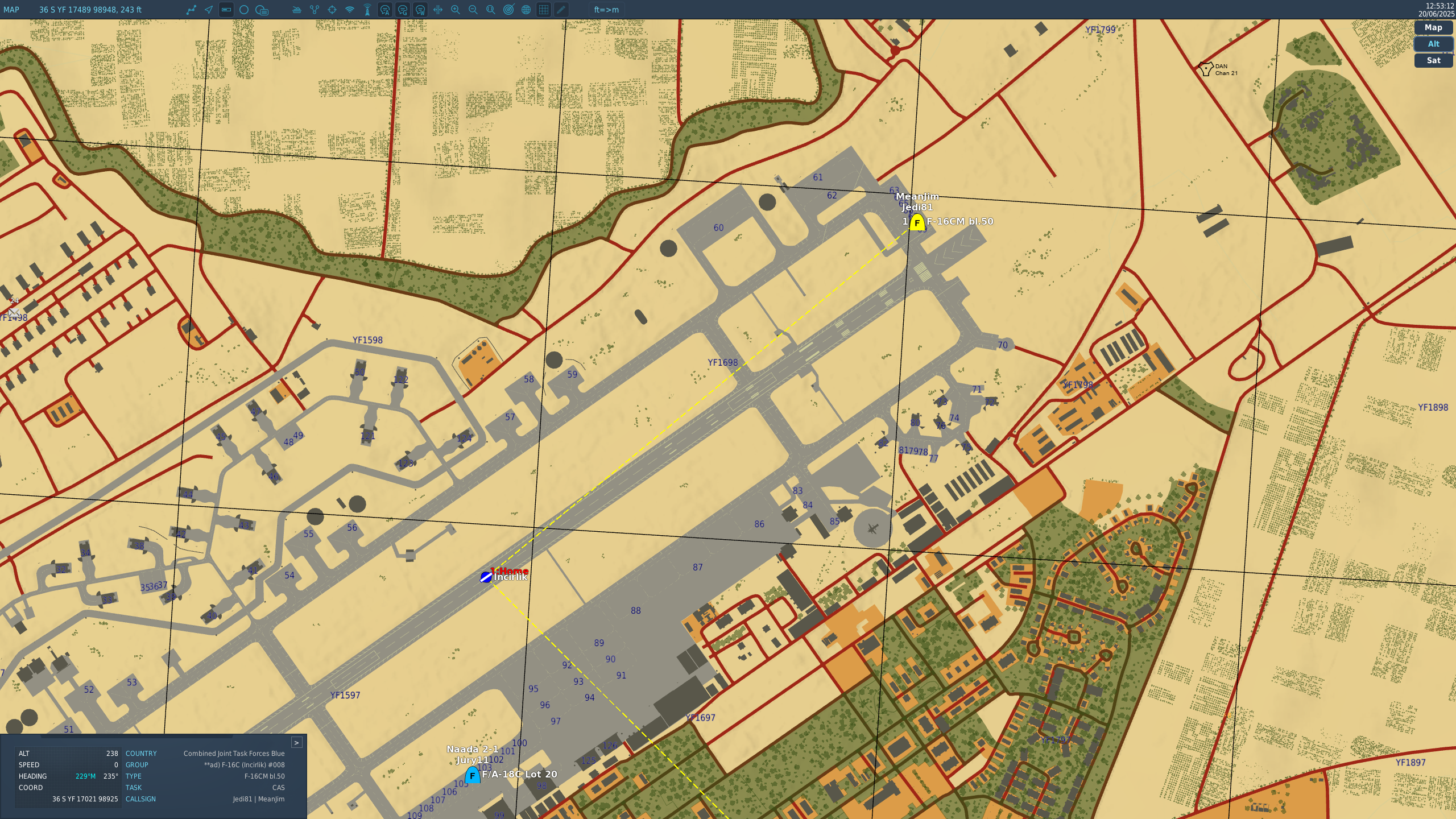
Task: Toggle the water unit labels (W) button
Action: tap(420, 10)
